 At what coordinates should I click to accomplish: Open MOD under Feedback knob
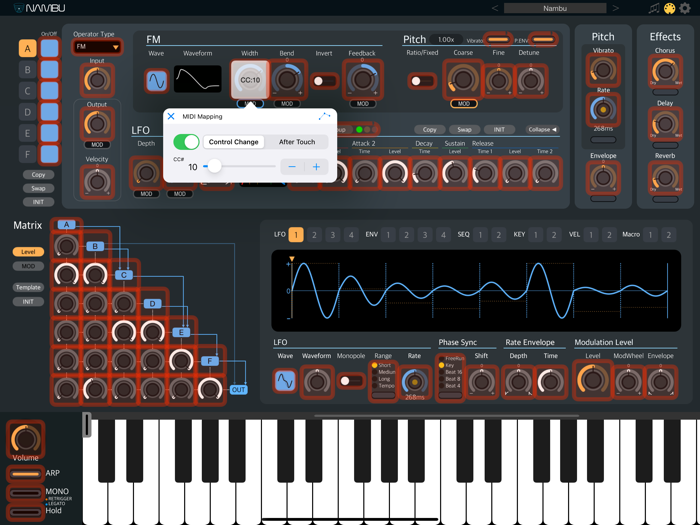pyautogui.click(x=362, y=104)
